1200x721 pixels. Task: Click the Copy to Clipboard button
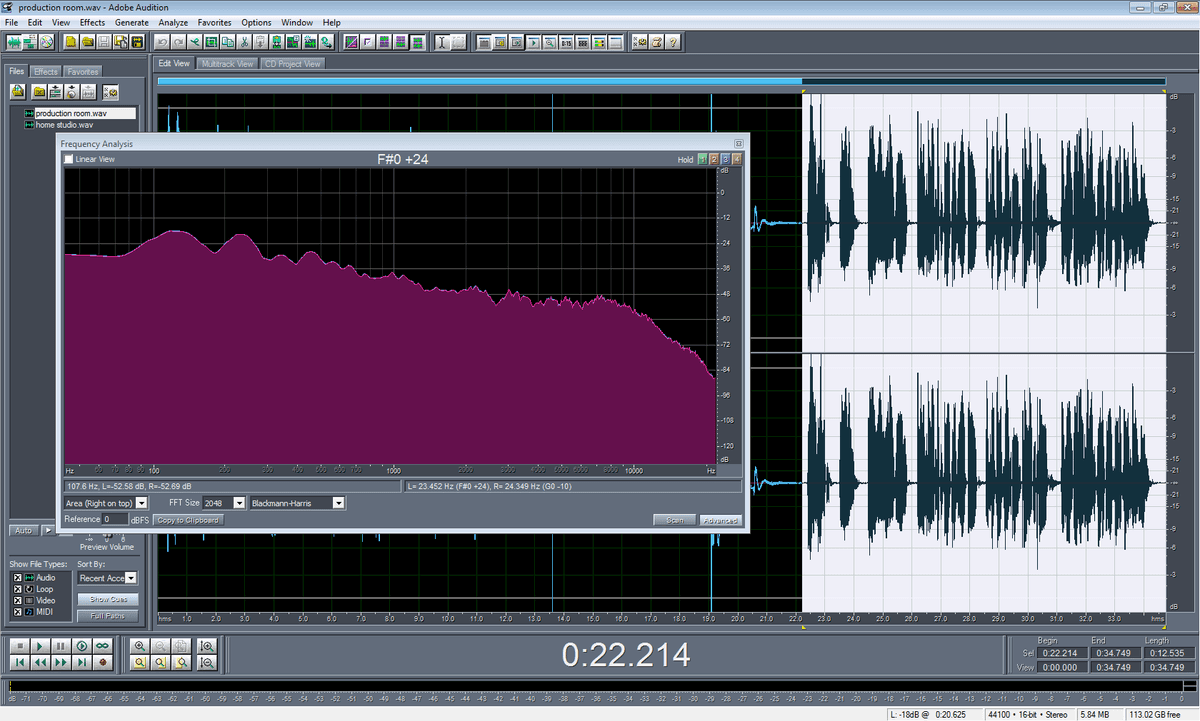point(187,520)
